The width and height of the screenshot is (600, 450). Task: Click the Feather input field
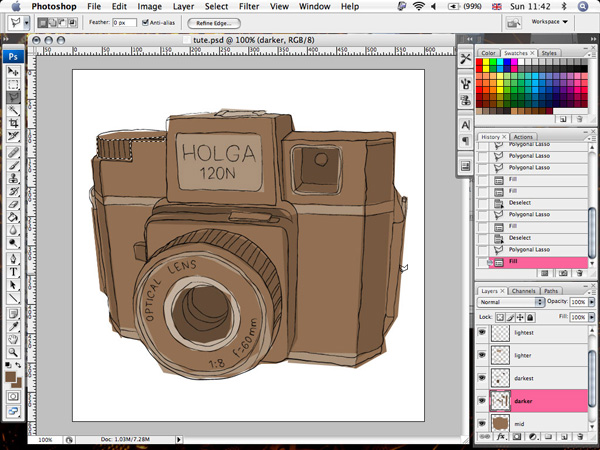(x=124, y=23)
